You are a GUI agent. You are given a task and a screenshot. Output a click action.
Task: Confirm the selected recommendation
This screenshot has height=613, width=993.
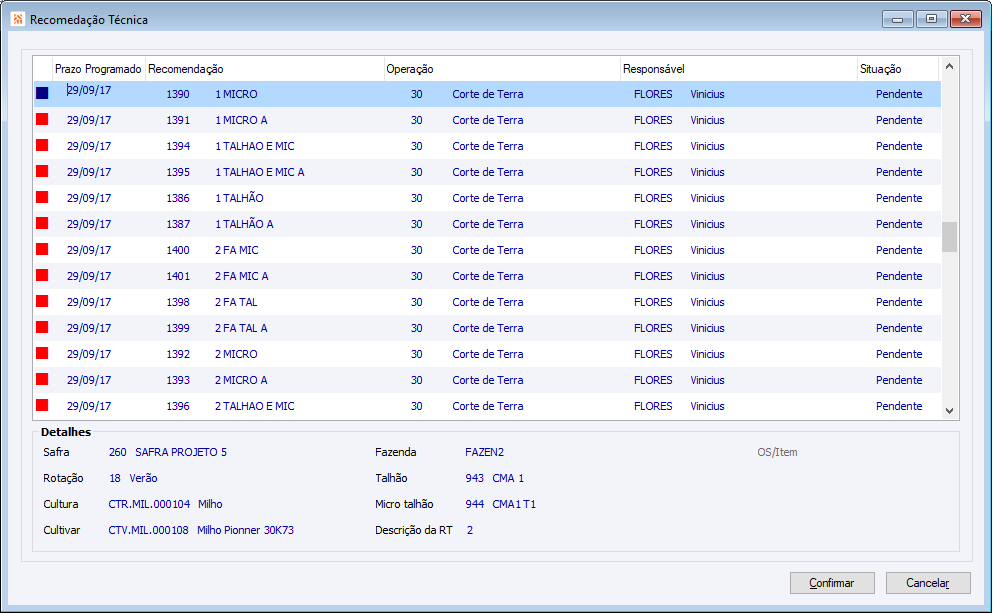coord(832,583)
